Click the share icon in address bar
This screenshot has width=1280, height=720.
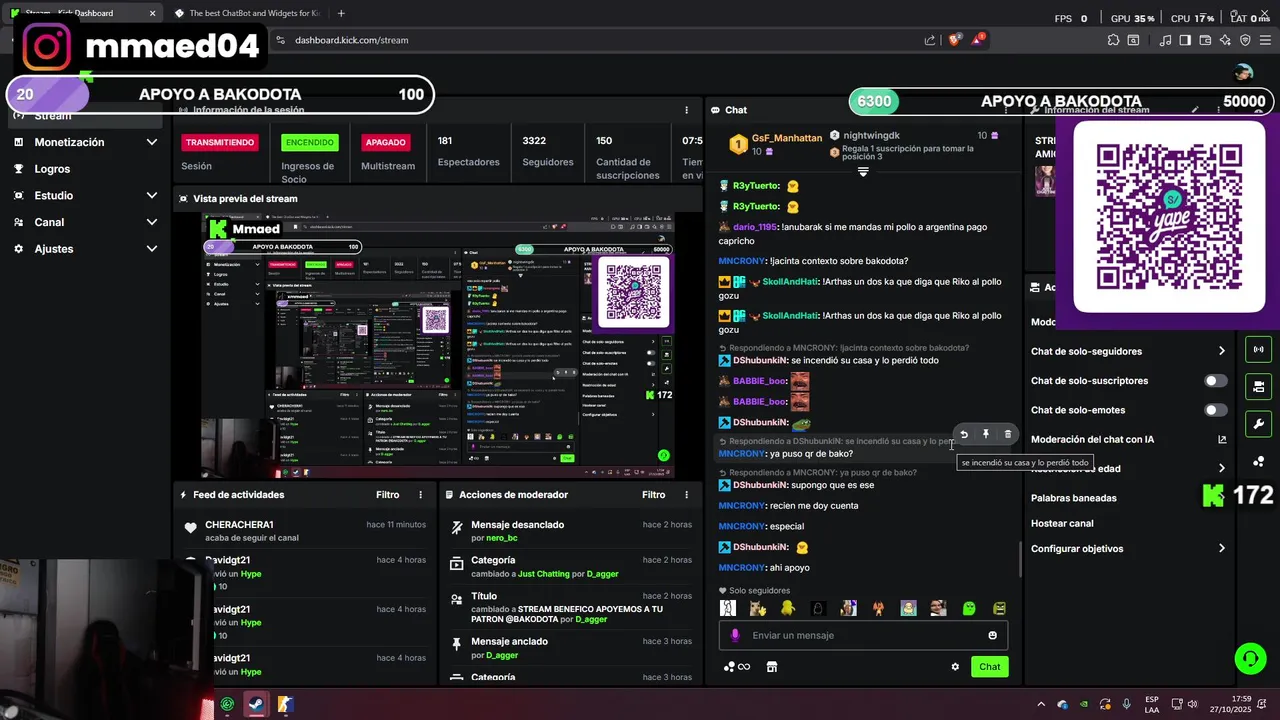coord(930,40)
